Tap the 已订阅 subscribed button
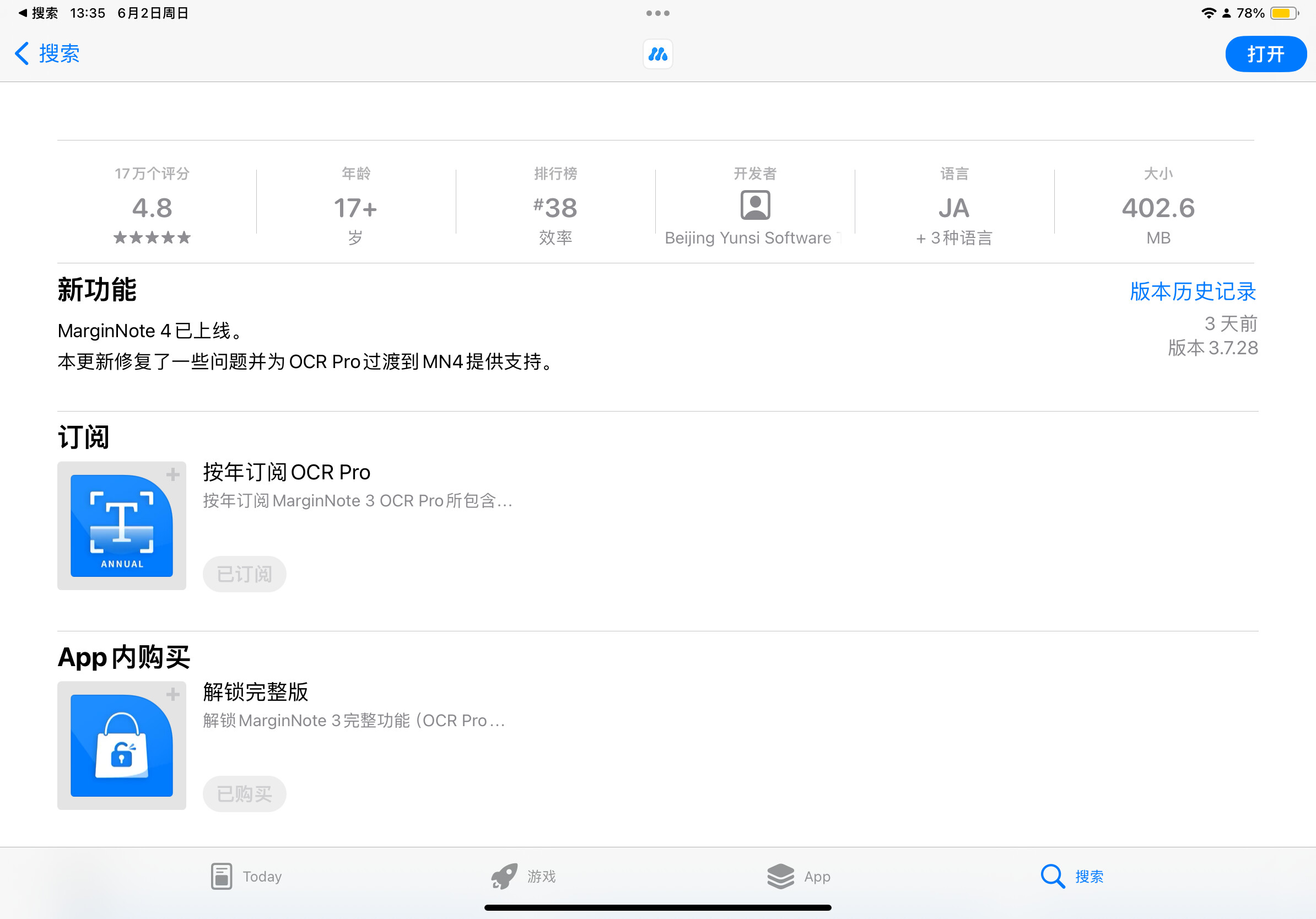This screenshot has width=1316, height=919. pos(244,574)
